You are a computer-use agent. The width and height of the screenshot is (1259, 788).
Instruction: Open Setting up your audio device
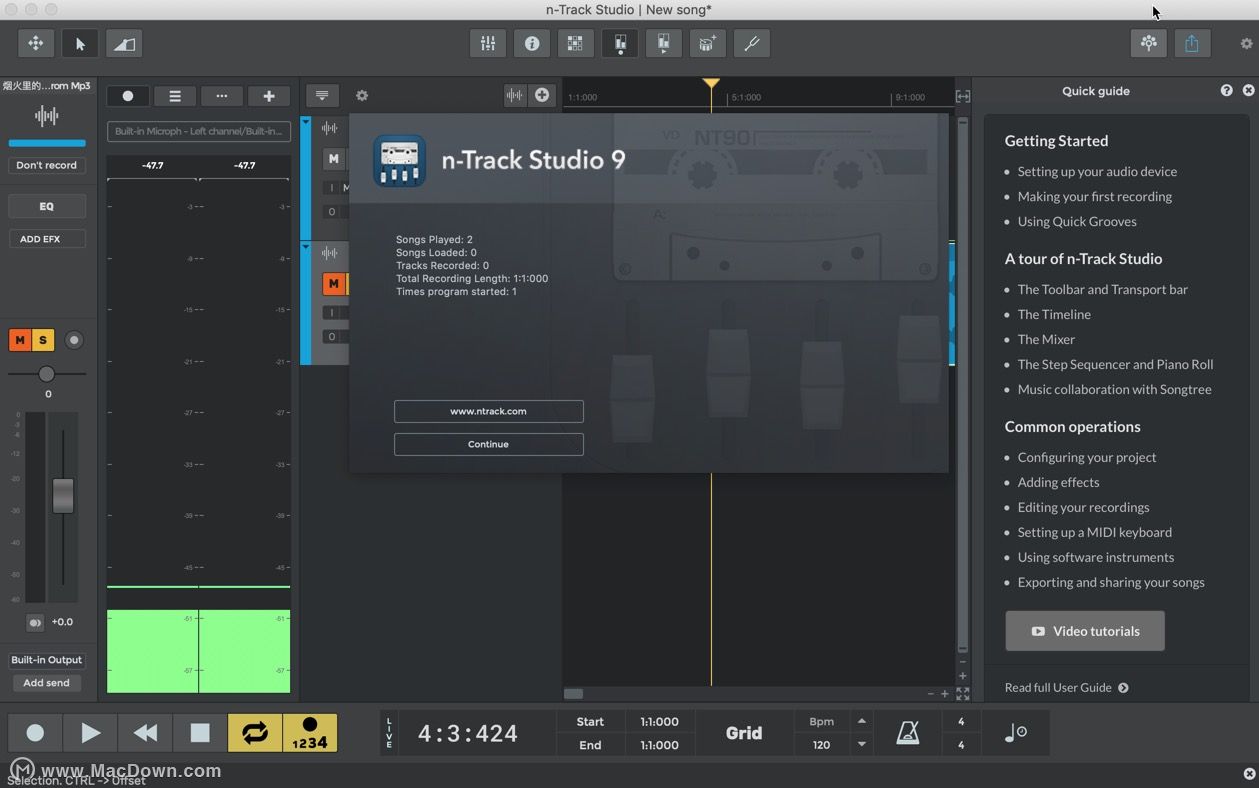[1097, 171]
